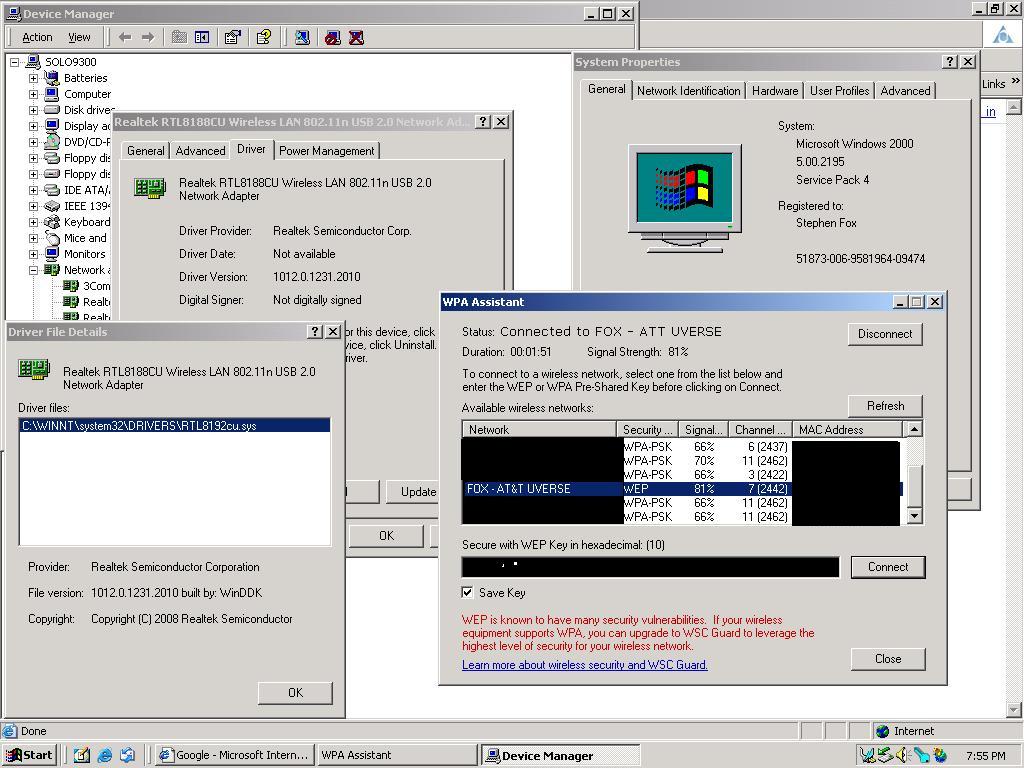Click OK in Driver File Details dialog
The width and height of the screenshot is (1024, 768).
coord(295,692)
